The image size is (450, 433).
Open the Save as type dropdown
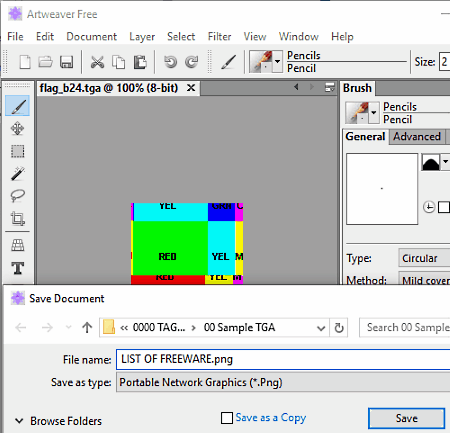[x=283, y=382]
